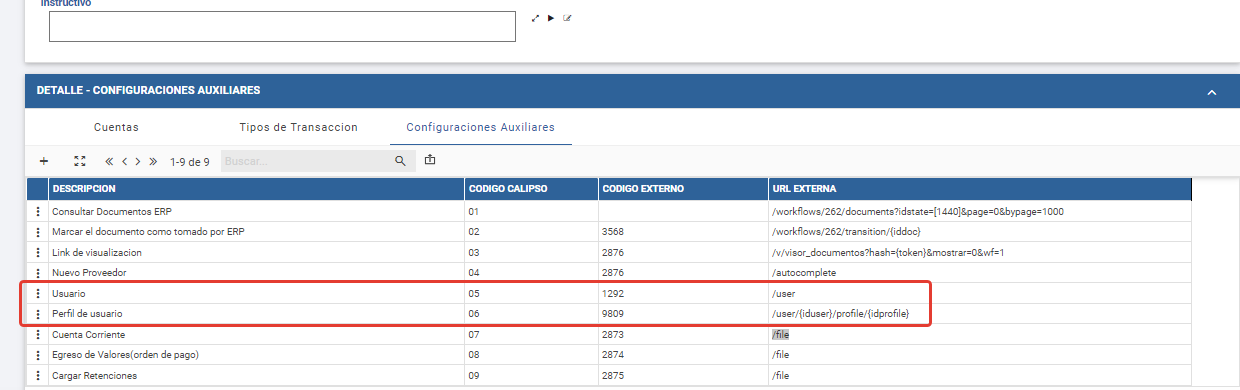
Task: Switch to the Tipos de Transaccion tab
Action: [298, 127]
